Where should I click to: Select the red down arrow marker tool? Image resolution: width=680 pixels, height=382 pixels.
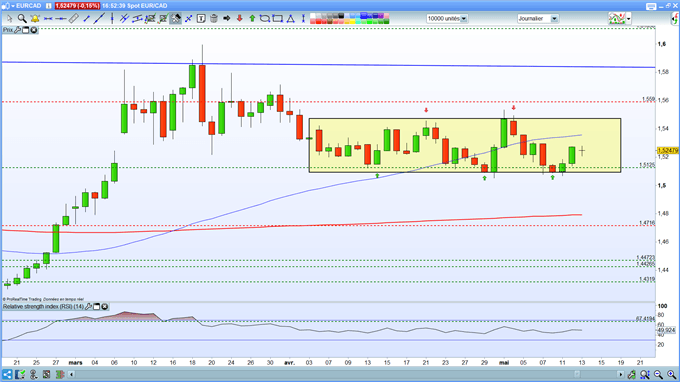click(239, 18)
